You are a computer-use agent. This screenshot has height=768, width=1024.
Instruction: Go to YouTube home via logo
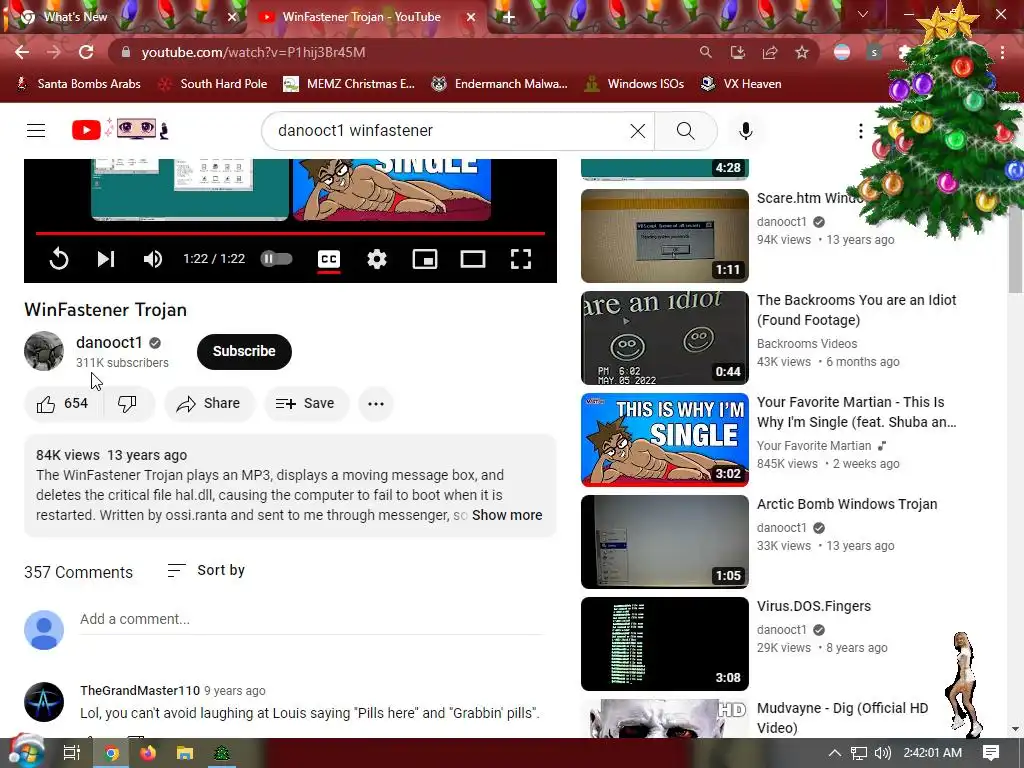click(120, 130)
